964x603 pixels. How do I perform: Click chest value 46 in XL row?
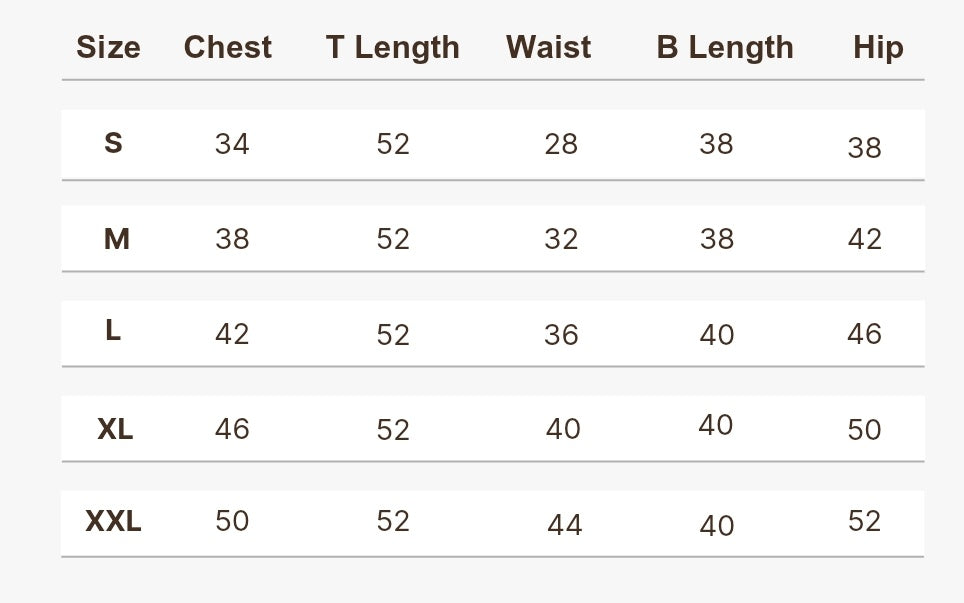click(x=232, y=428)
